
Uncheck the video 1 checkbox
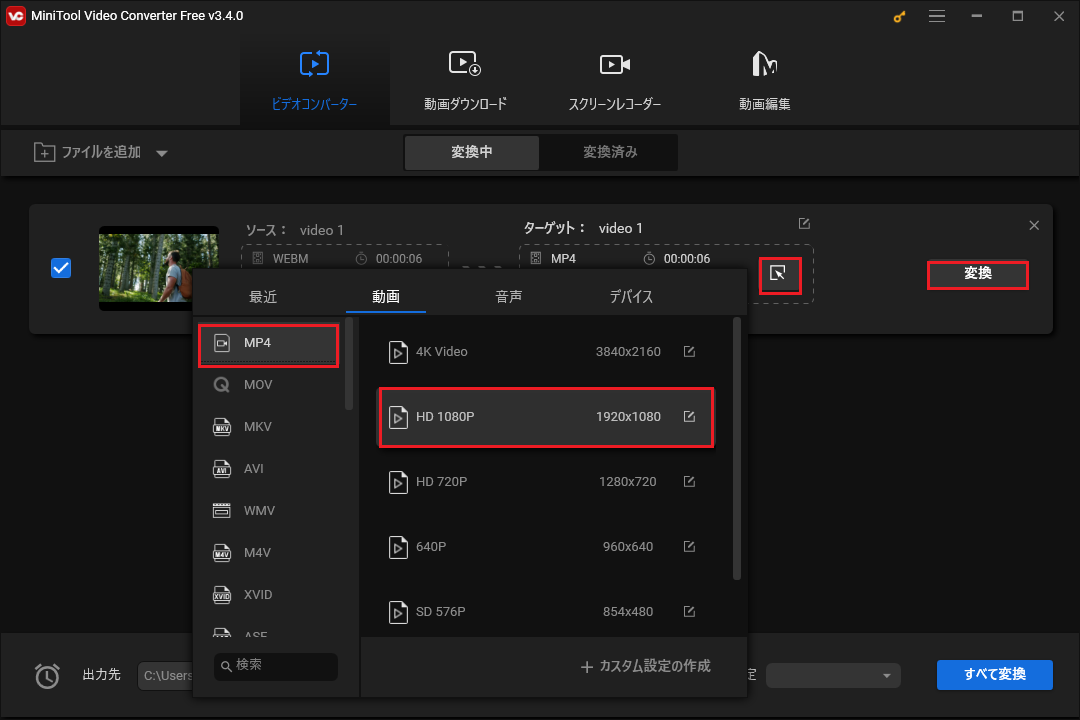[61, 267]
